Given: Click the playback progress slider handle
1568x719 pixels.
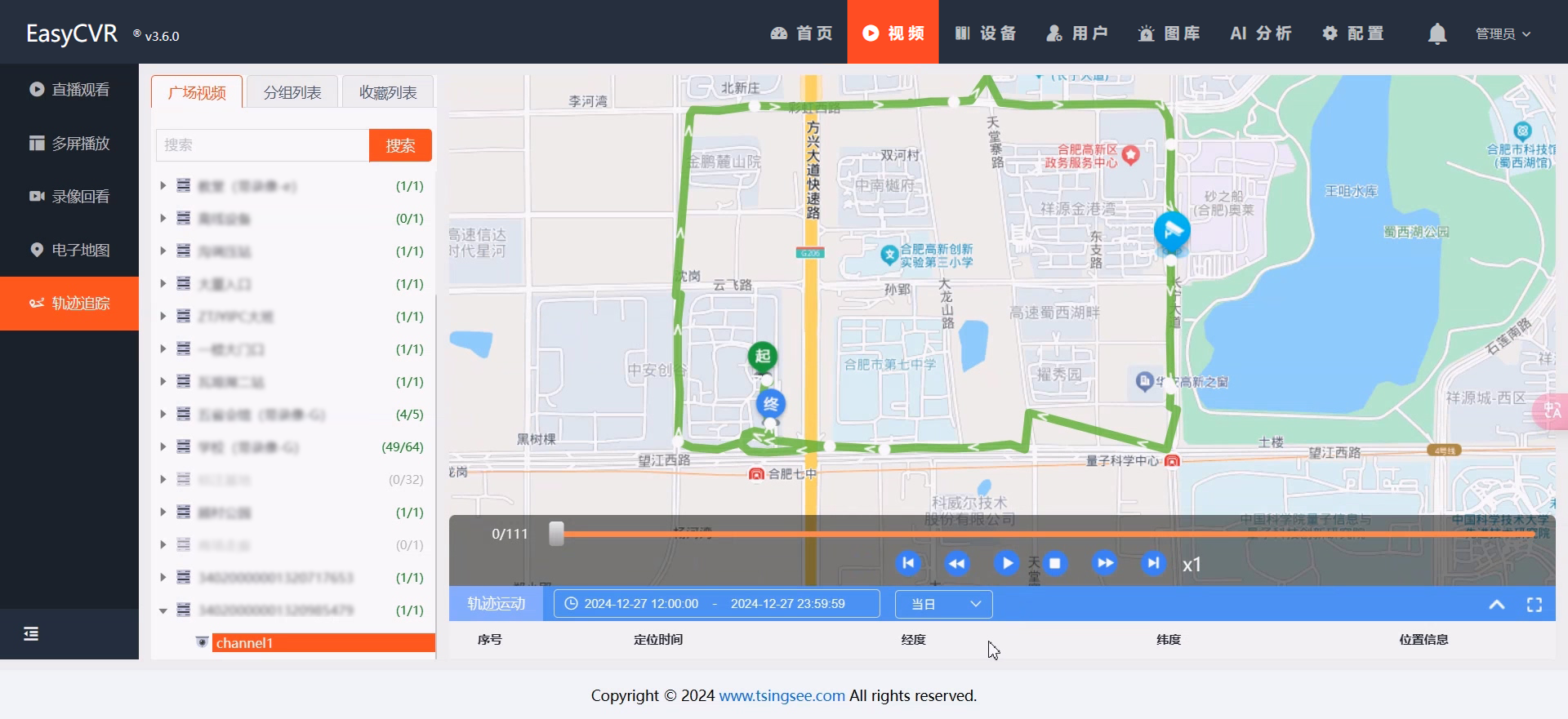Looking at the screenshot, I should click(x=556, y=534).
